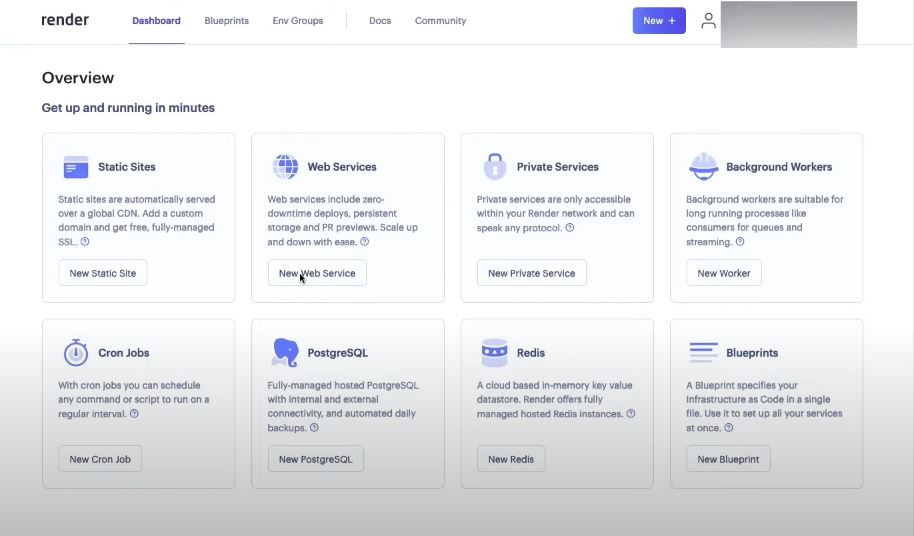
Task: Open help icon after Static Sites description
Action: 85,241
